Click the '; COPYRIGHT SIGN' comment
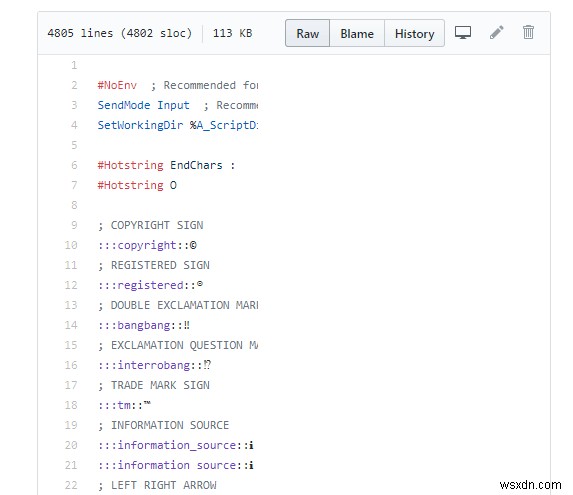573x495 pixels. 151,225
